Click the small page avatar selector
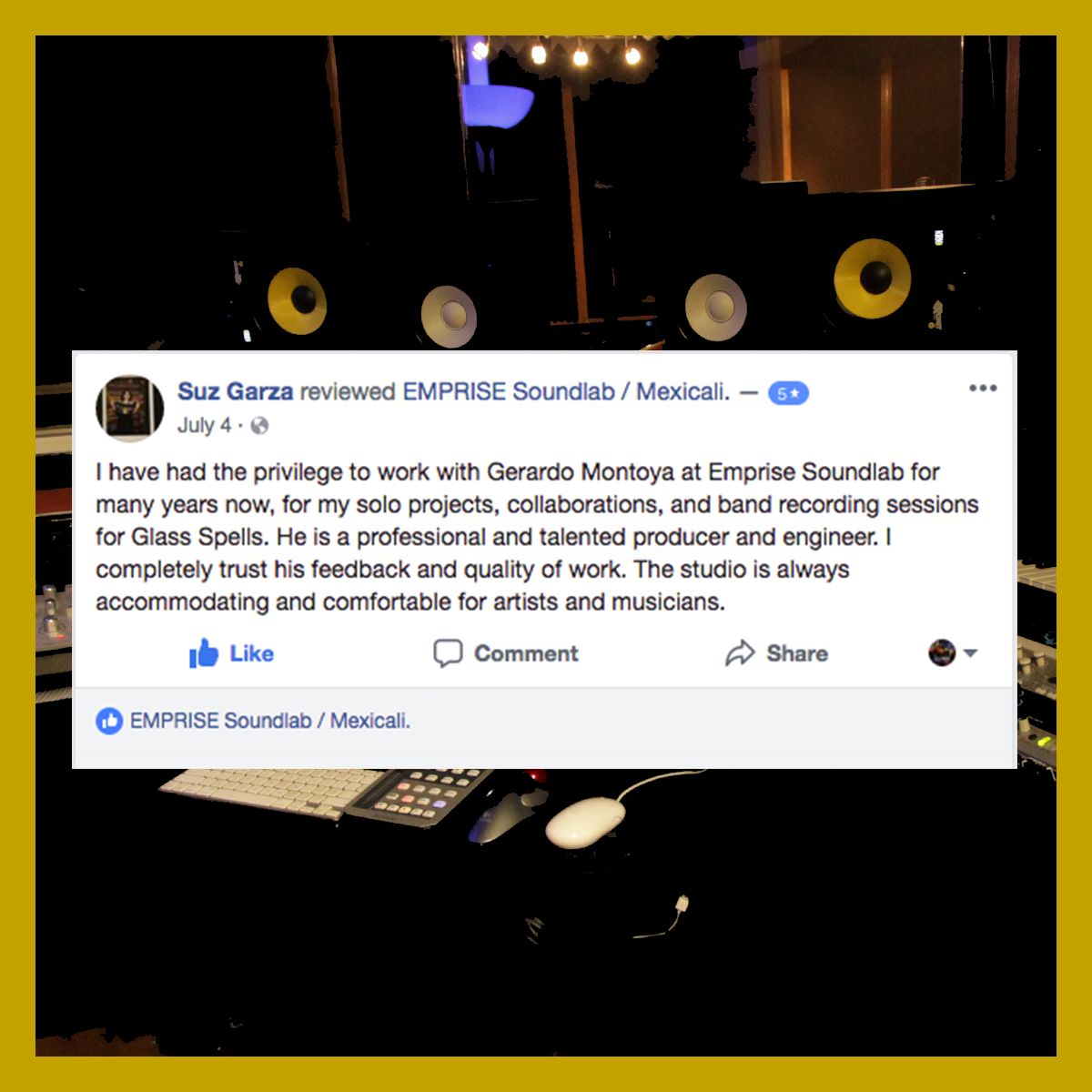Image resolution: width=1092 pixels, height=1092 pixels. [x=942, y=652]
